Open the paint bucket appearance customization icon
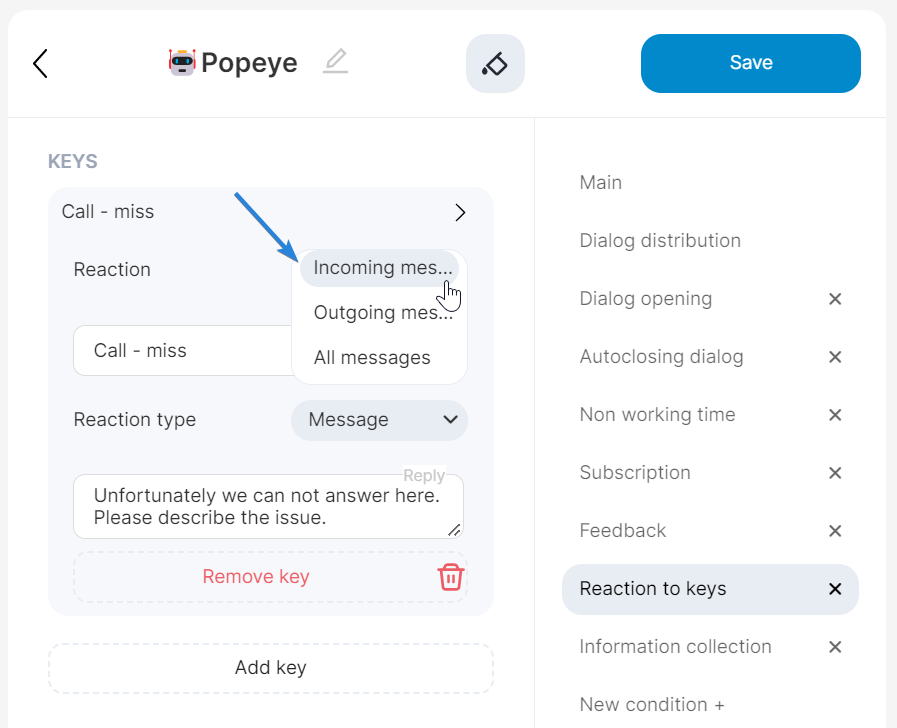897x728 pixels. pos(495,62)
